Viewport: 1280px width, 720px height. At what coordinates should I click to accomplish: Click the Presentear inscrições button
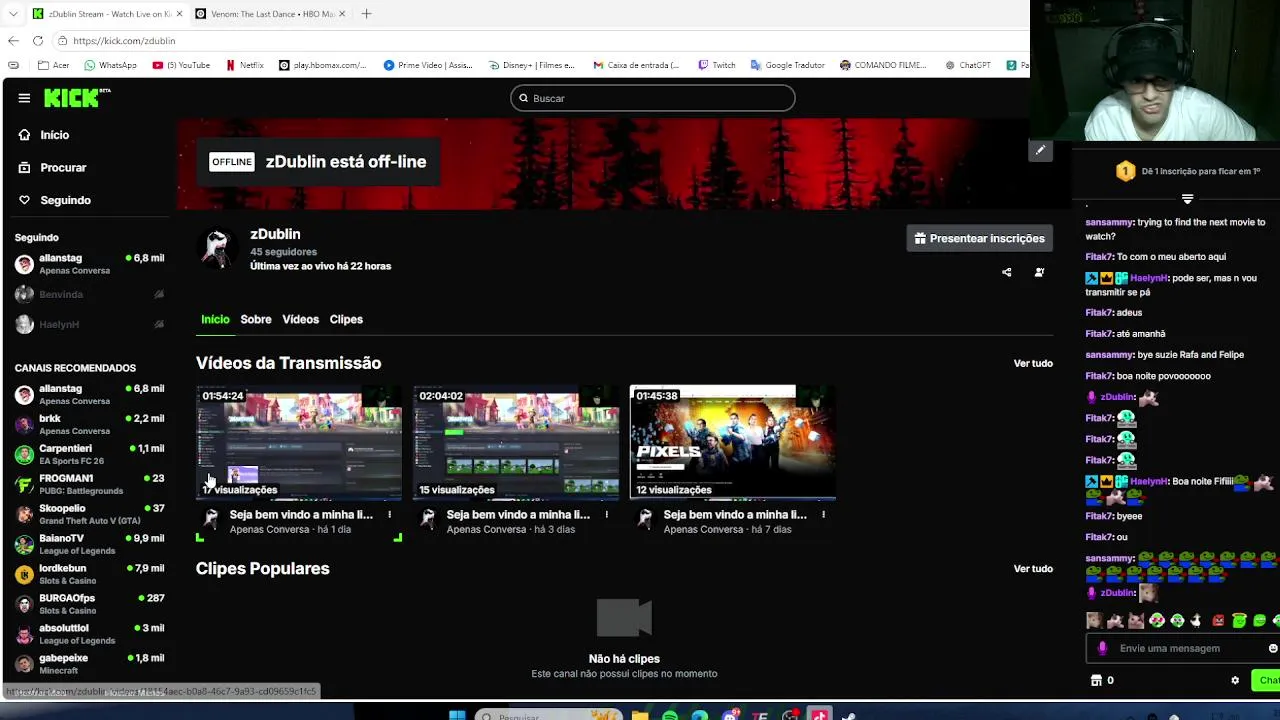pyautogui.click(x=979, y=238)
